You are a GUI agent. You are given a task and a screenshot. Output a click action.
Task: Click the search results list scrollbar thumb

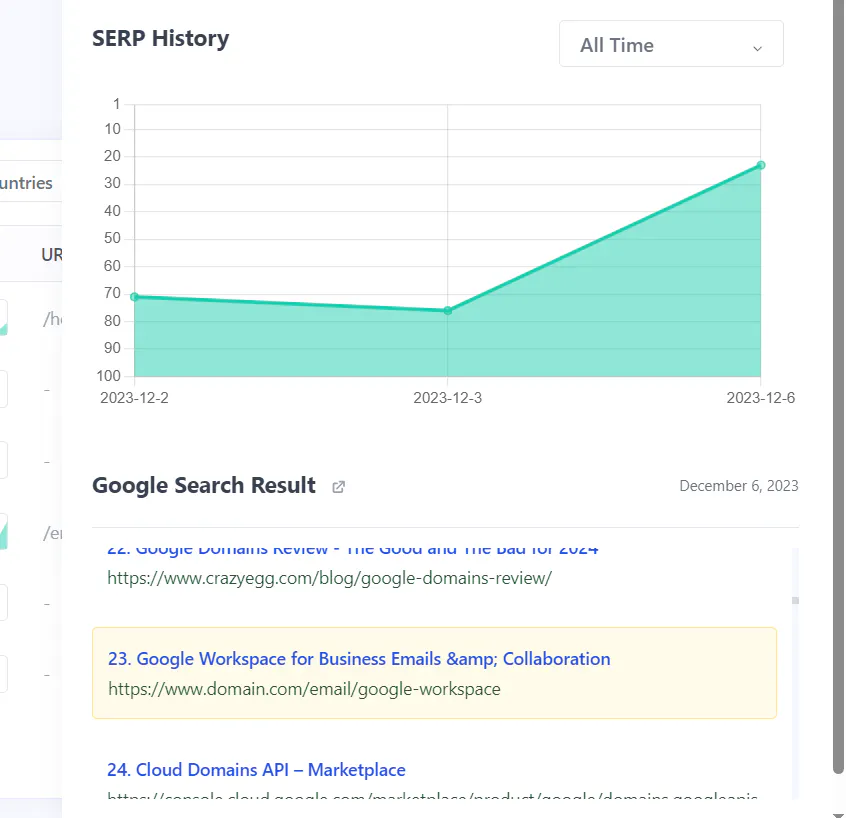[795, 601]
